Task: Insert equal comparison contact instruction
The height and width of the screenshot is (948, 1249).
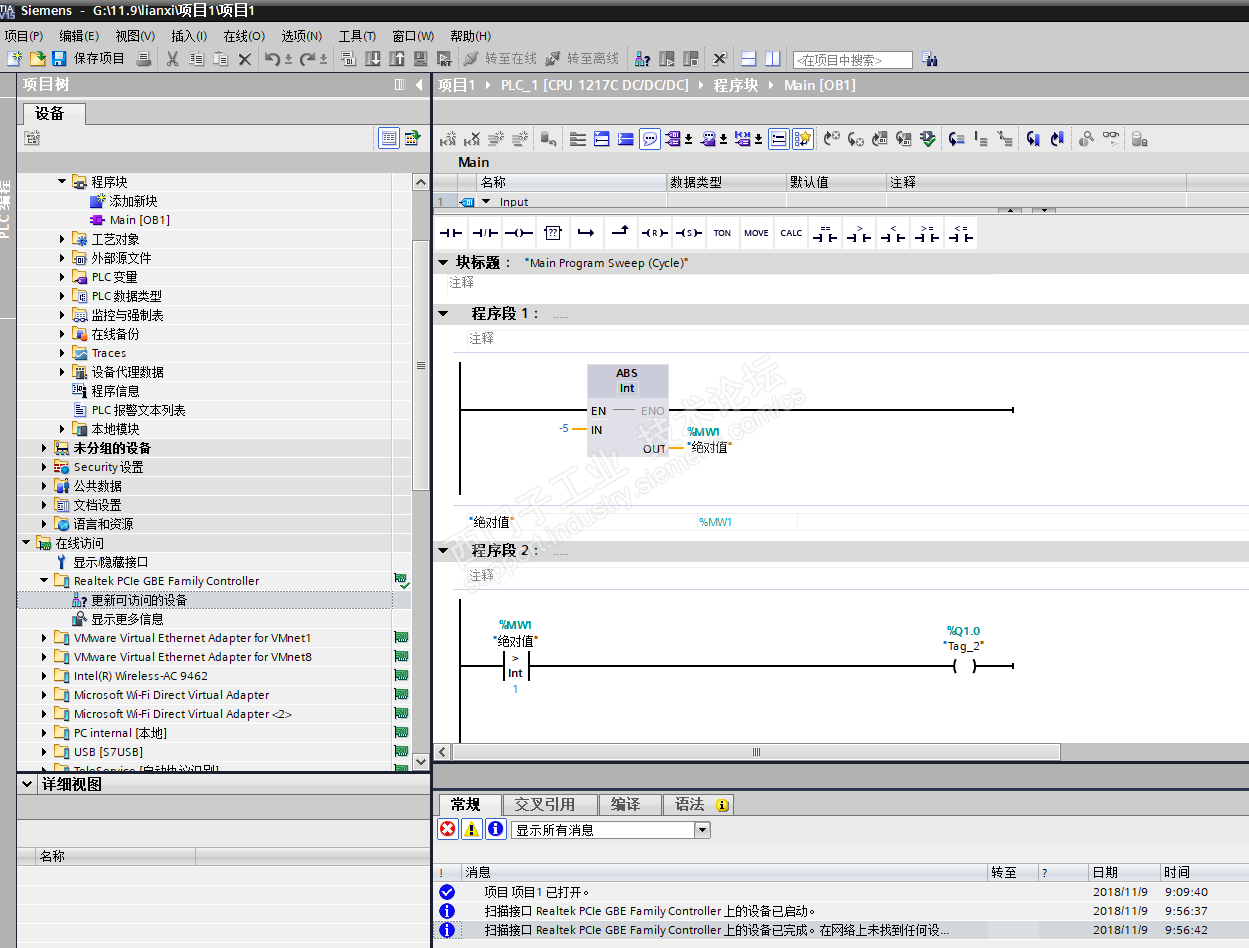Action: 825,233
